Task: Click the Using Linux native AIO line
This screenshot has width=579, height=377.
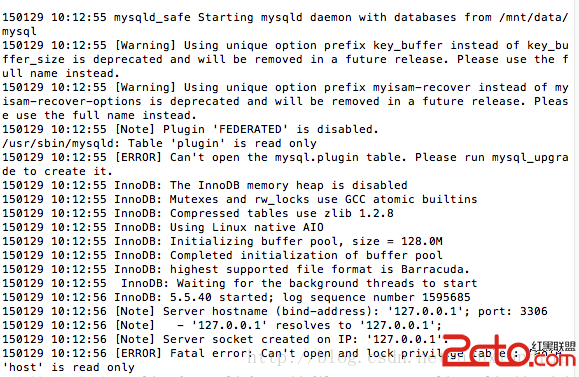Action: [x=163, y=227]
